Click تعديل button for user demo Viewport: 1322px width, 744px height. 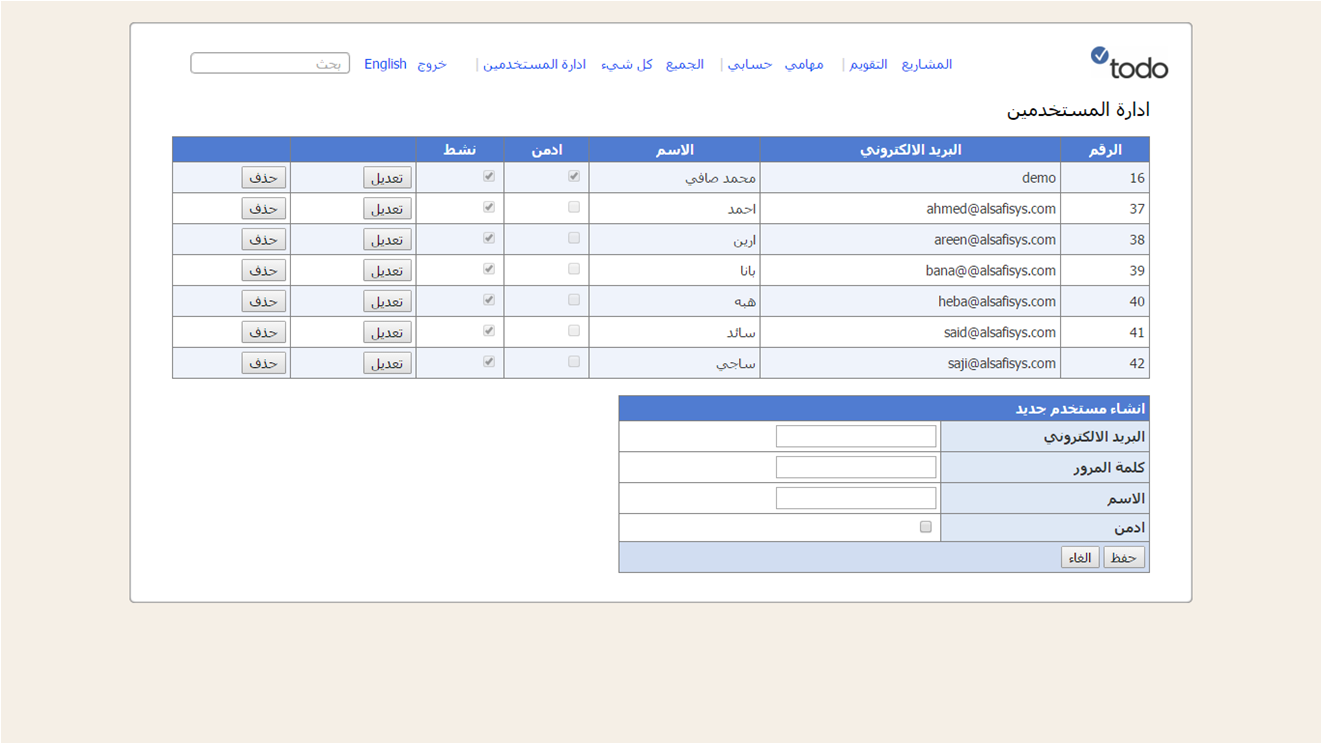point(387,178)
